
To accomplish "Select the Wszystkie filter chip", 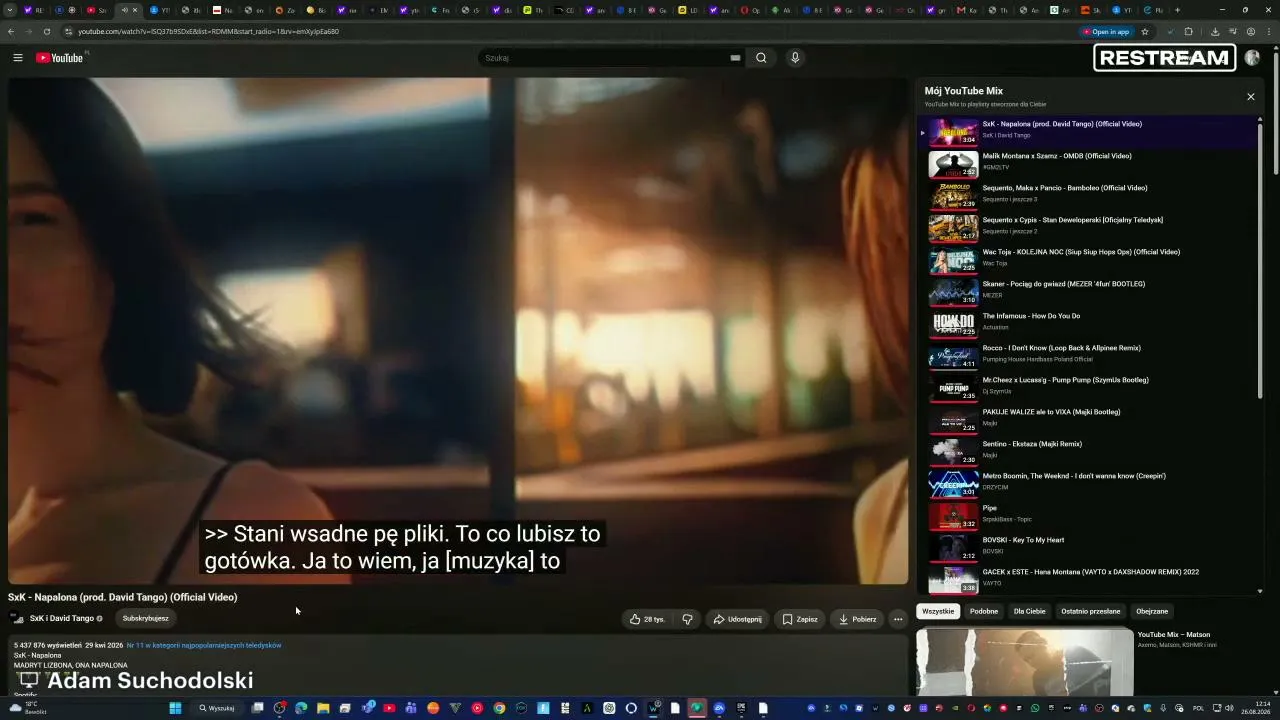I will click(938, 611).
